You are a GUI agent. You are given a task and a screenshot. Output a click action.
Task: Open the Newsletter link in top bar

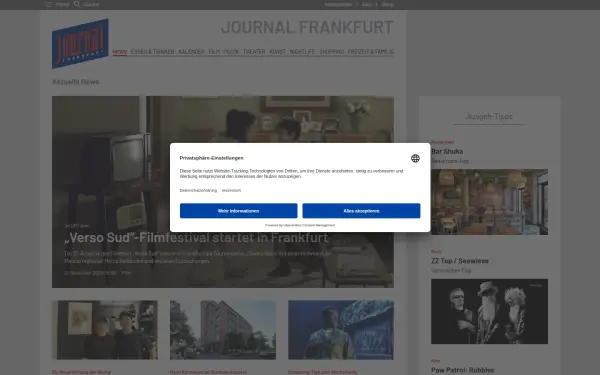click(x=338, y=5)
